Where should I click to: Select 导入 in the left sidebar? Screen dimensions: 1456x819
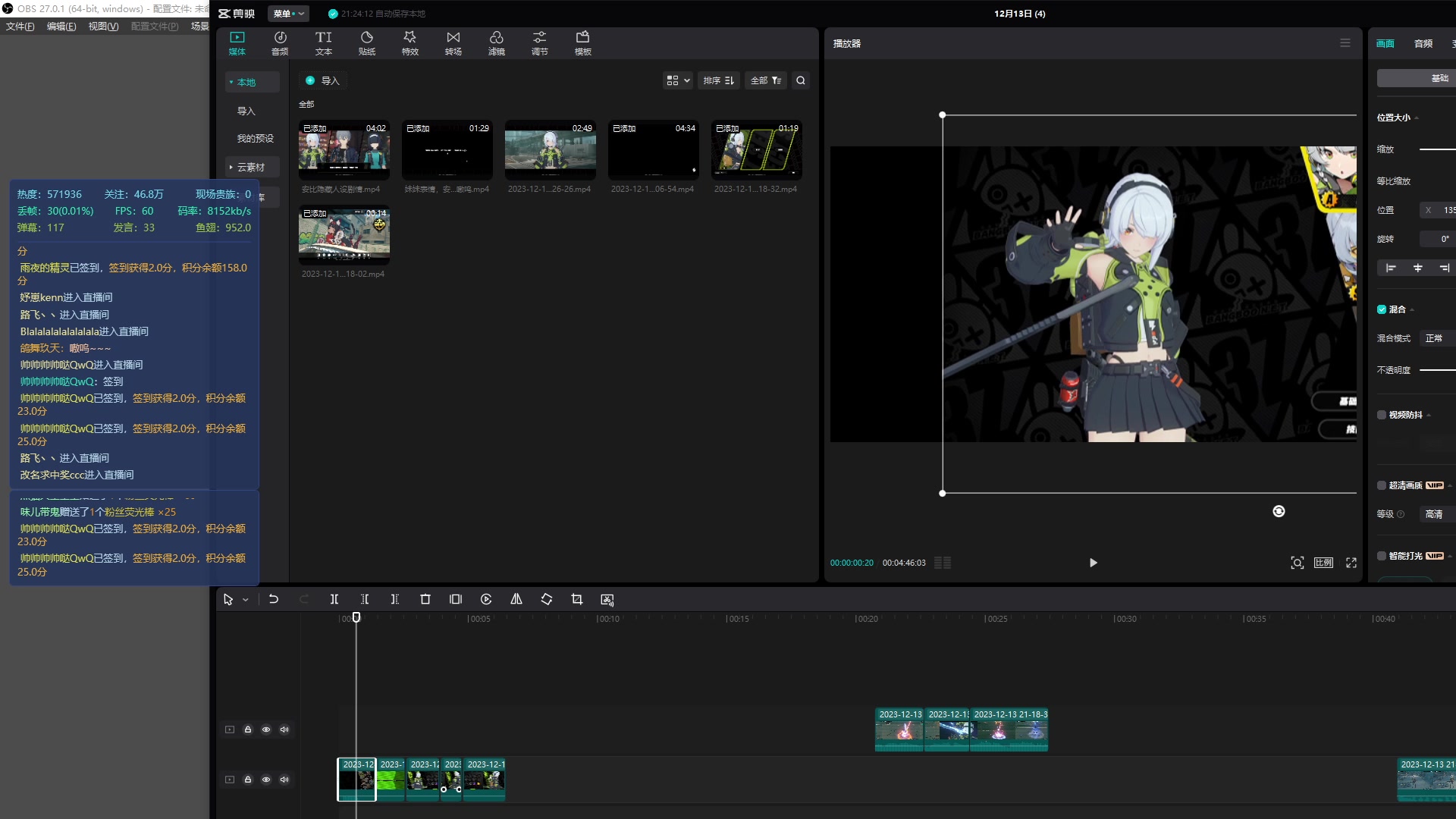click(246, 111)
